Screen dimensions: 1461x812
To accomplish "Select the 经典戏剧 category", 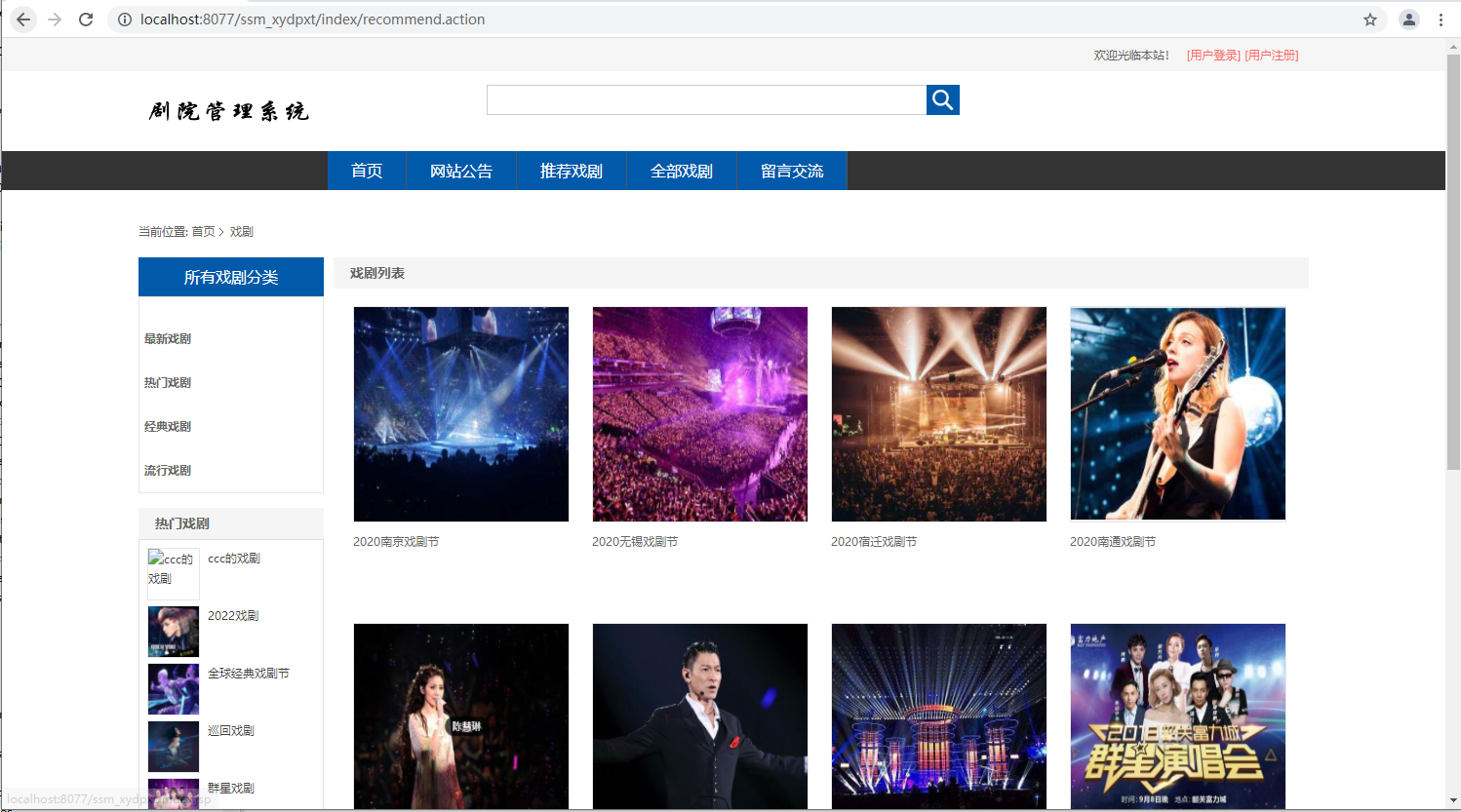I will click(168, 427).
